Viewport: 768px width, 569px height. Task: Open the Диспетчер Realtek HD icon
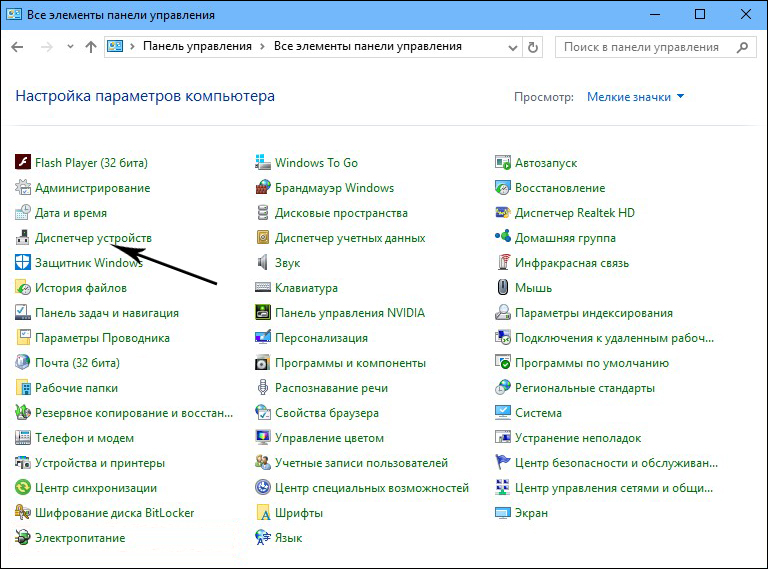[503, 212]
